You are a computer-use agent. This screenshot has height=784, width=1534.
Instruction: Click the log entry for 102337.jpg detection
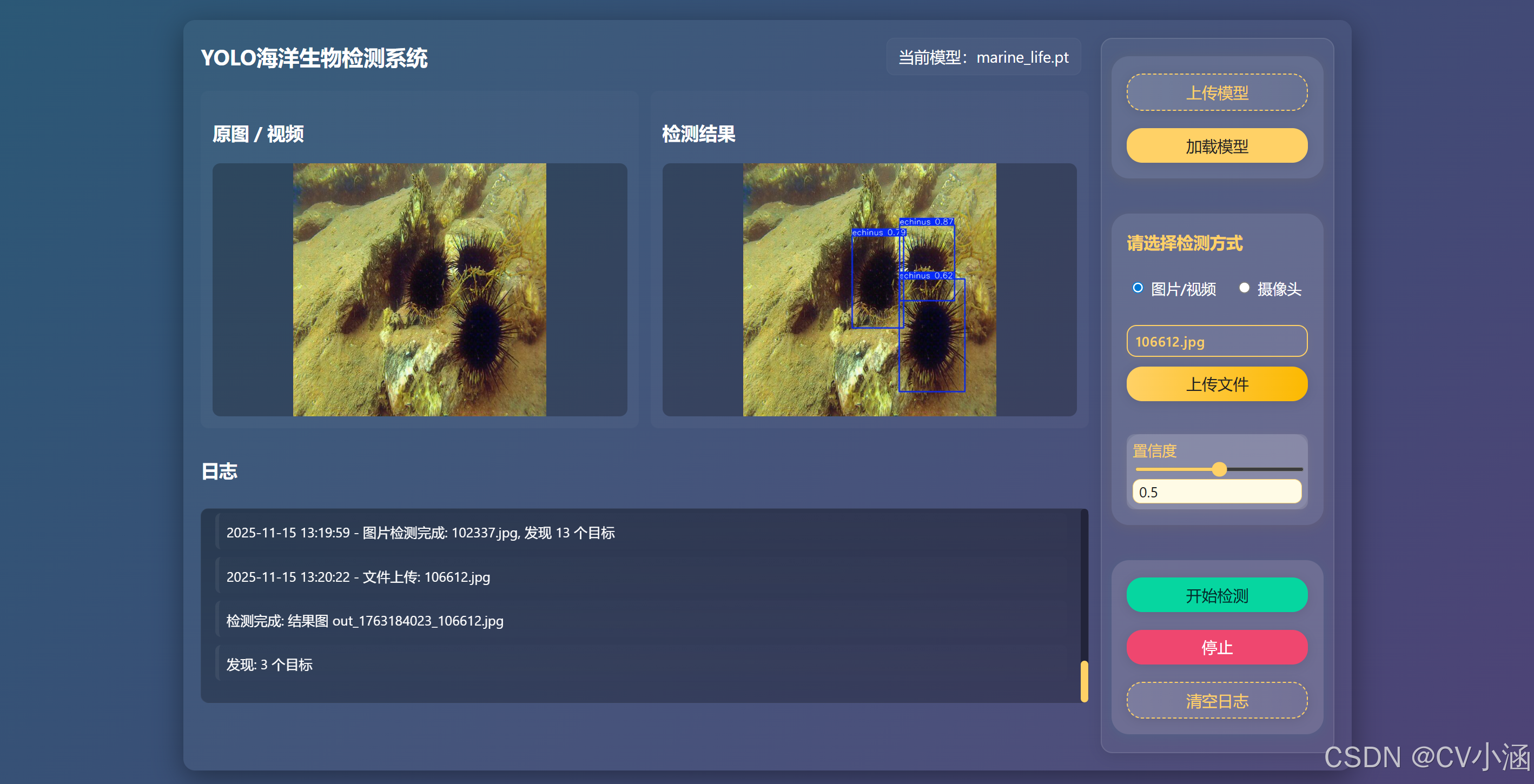(x=420, y=532)
